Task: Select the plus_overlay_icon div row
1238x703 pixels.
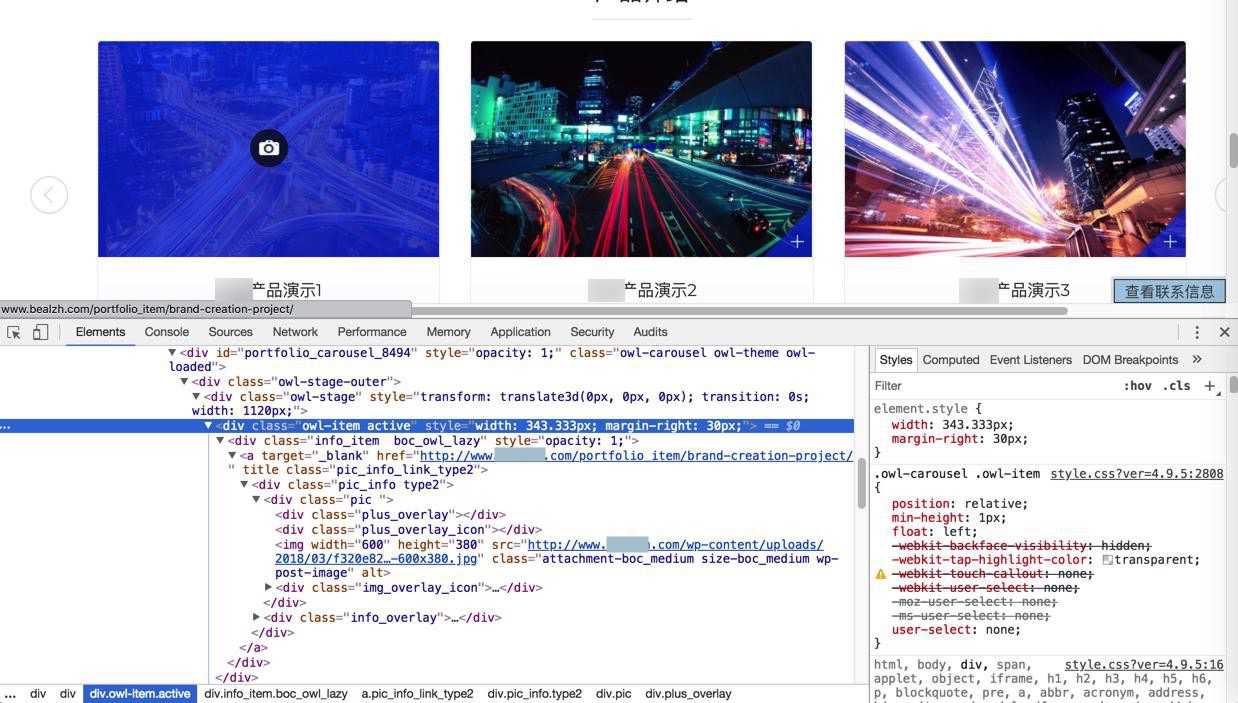Action: point(409,530)
